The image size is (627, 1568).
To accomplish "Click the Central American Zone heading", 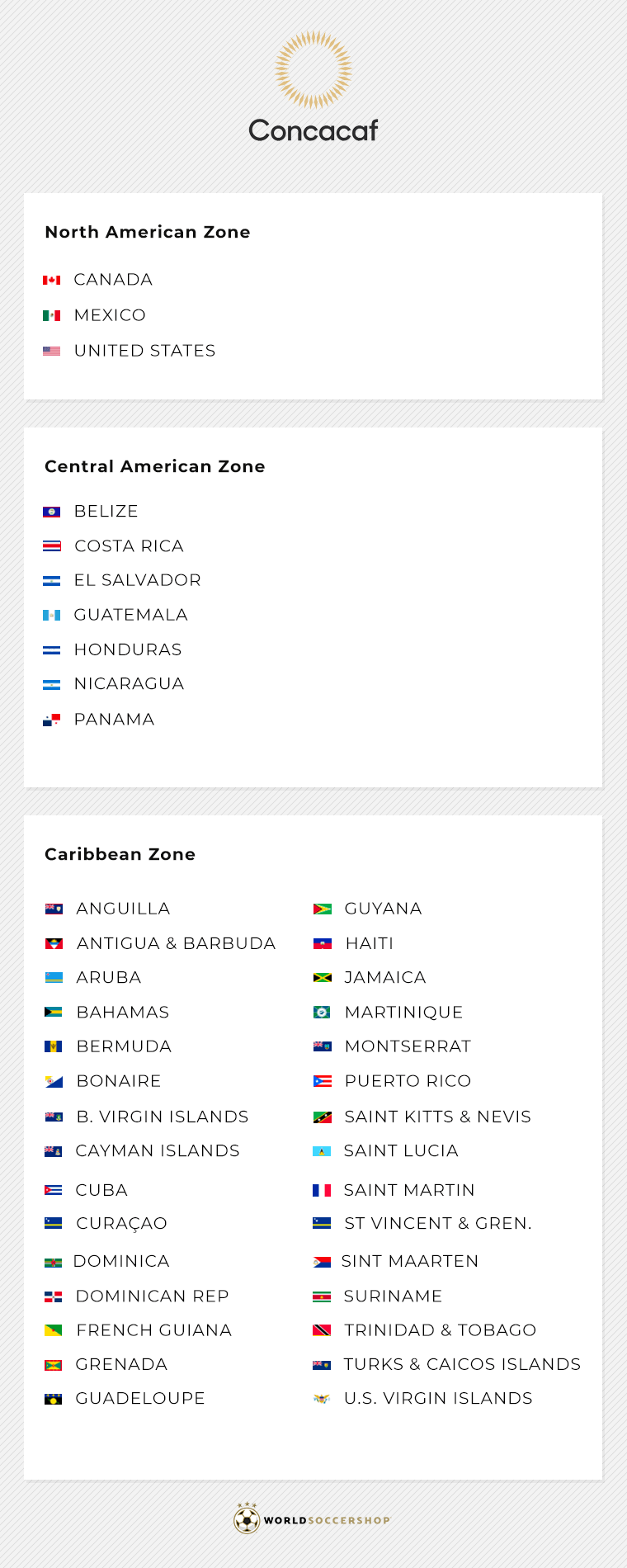I will tap(155, 466).
